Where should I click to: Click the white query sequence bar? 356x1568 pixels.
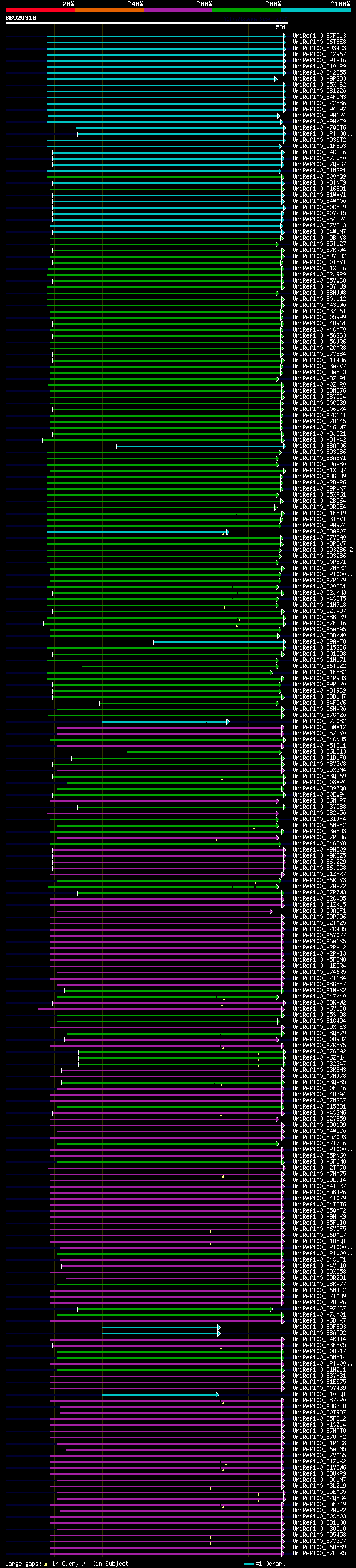(x=147, y=23)
